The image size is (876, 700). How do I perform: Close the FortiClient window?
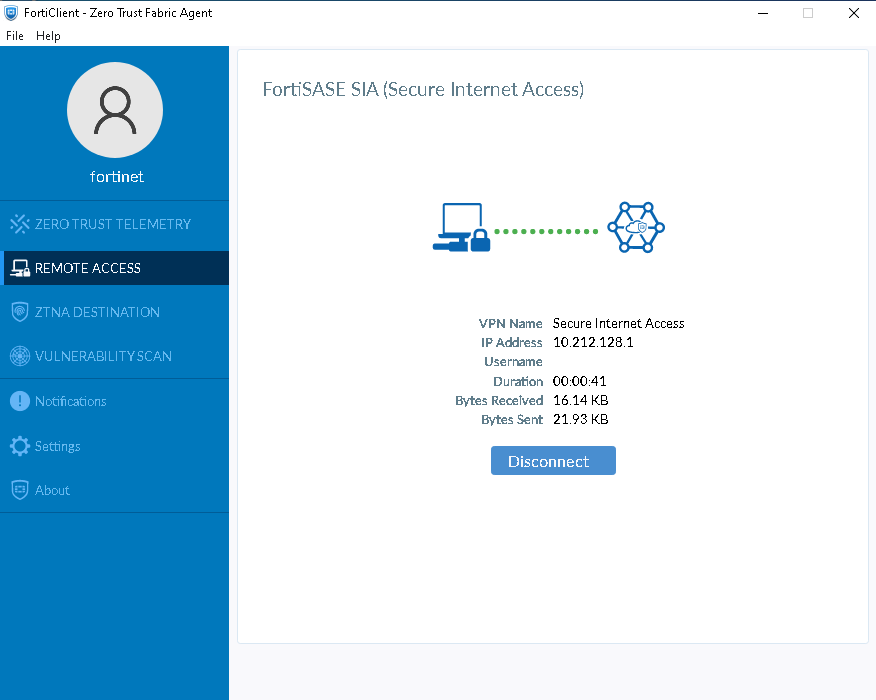point(854,13)
